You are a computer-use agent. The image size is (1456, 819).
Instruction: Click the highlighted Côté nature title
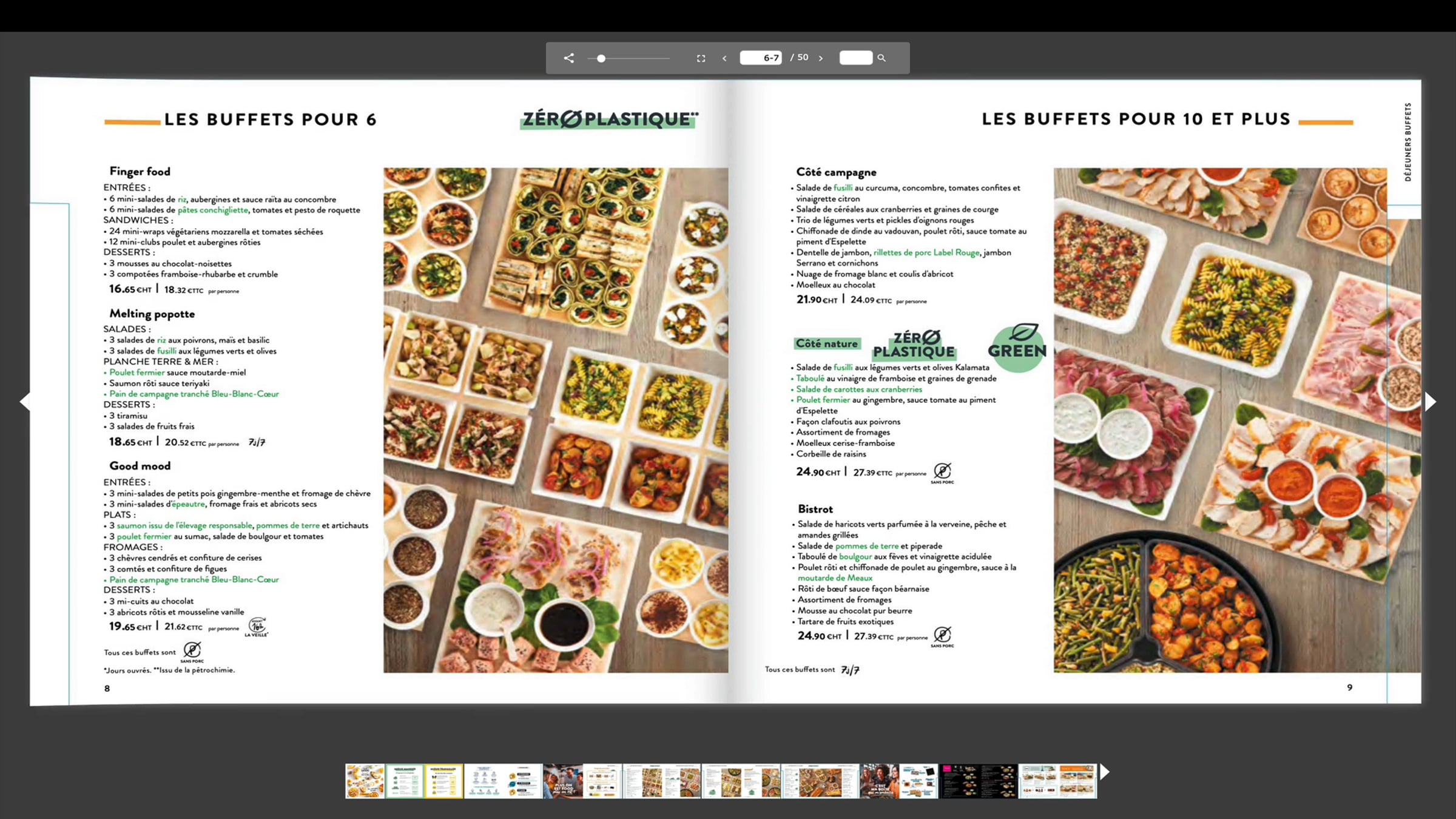(827, 344)
